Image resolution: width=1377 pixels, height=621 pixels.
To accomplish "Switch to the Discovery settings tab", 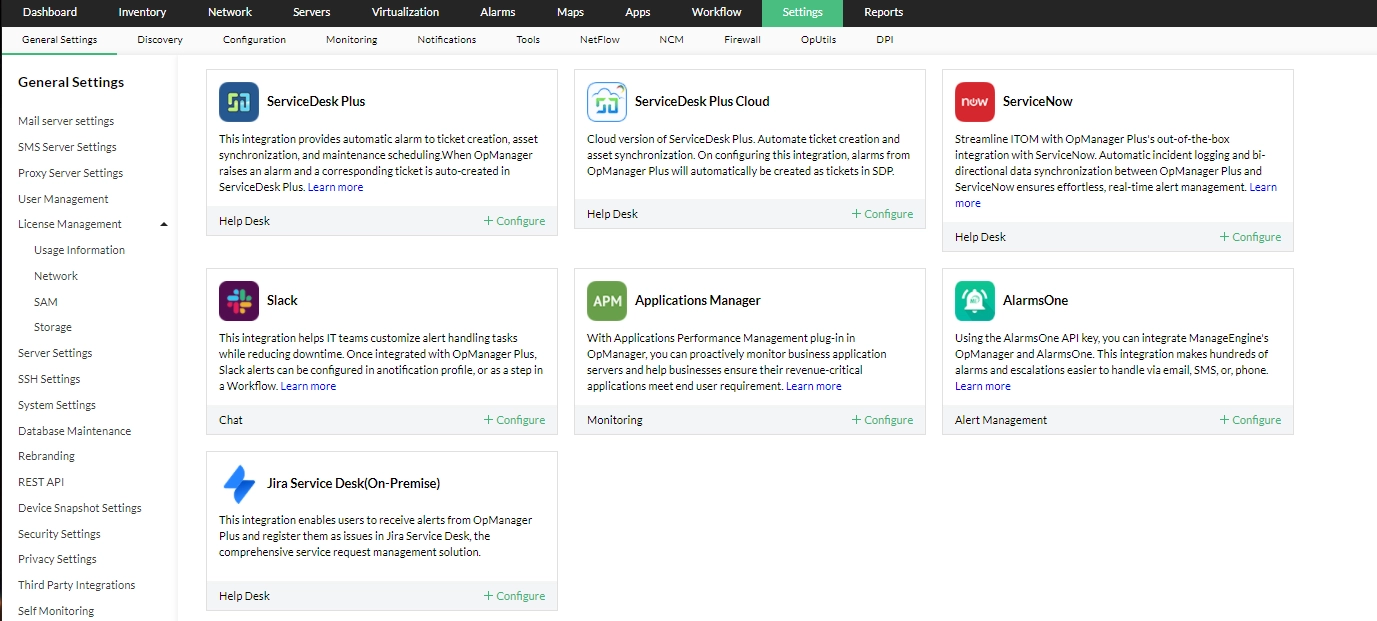I will pos(160,40).
